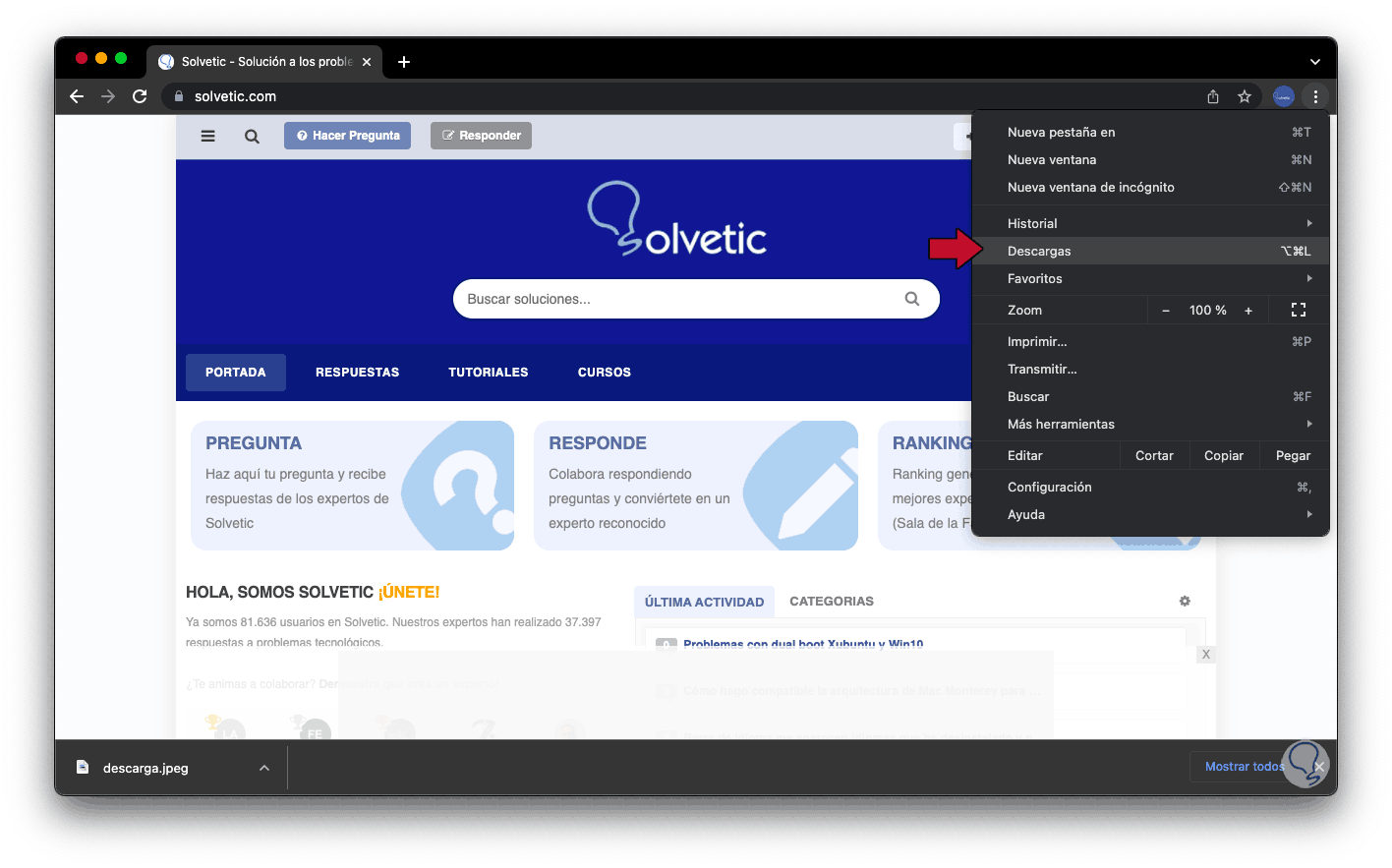This screenshot has height=868, width=1392.
Task: Open the Chrome profile avatar
Action: (x=1283, y=96)
